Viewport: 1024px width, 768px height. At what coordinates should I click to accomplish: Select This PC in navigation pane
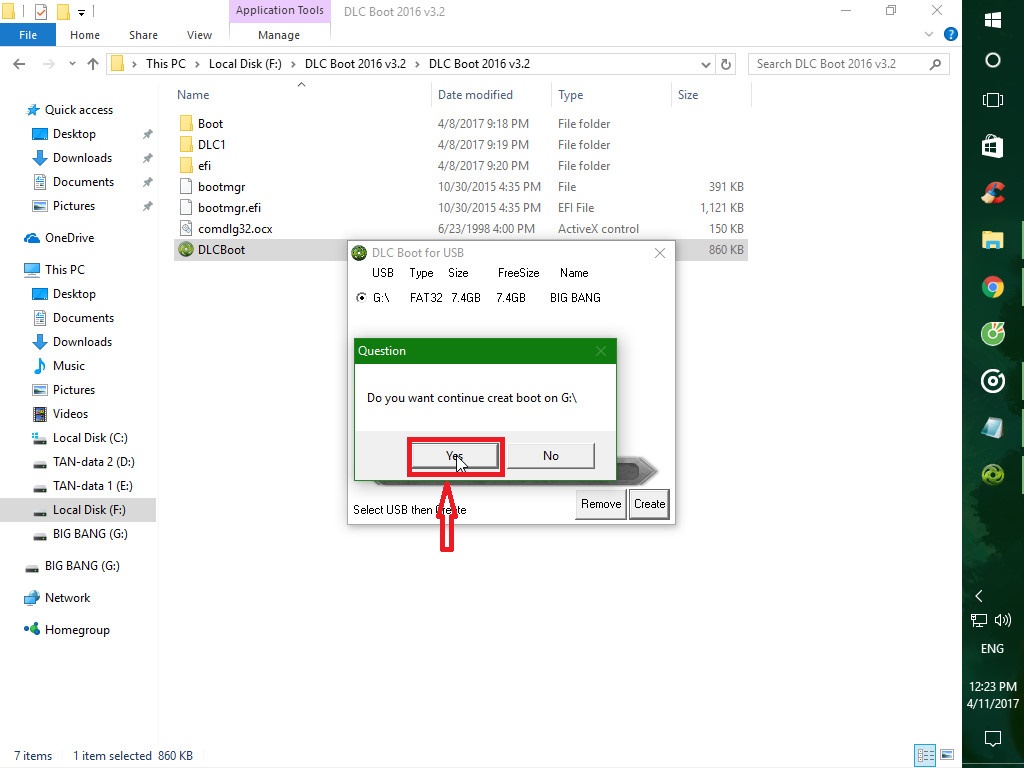65,269
